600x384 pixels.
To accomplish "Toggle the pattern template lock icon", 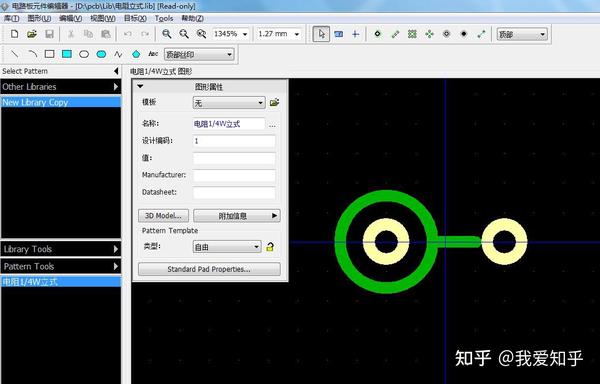I will pyautogui.click(x=270, y=247).
